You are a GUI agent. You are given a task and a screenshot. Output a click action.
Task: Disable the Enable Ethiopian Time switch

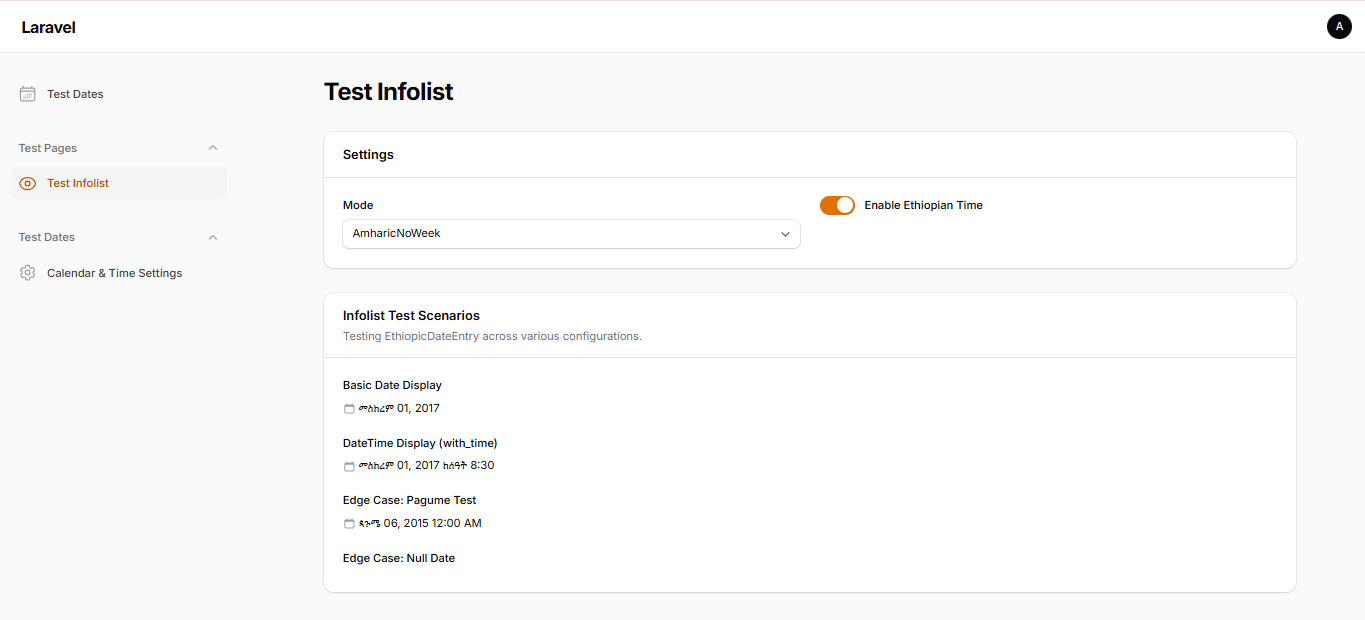point(837,205)
